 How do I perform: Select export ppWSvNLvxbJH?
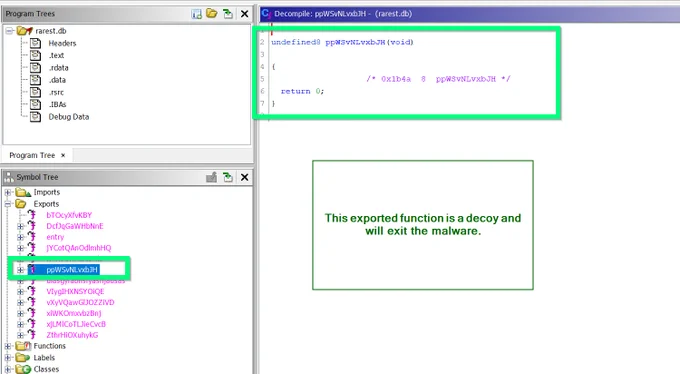coord(72,270)
